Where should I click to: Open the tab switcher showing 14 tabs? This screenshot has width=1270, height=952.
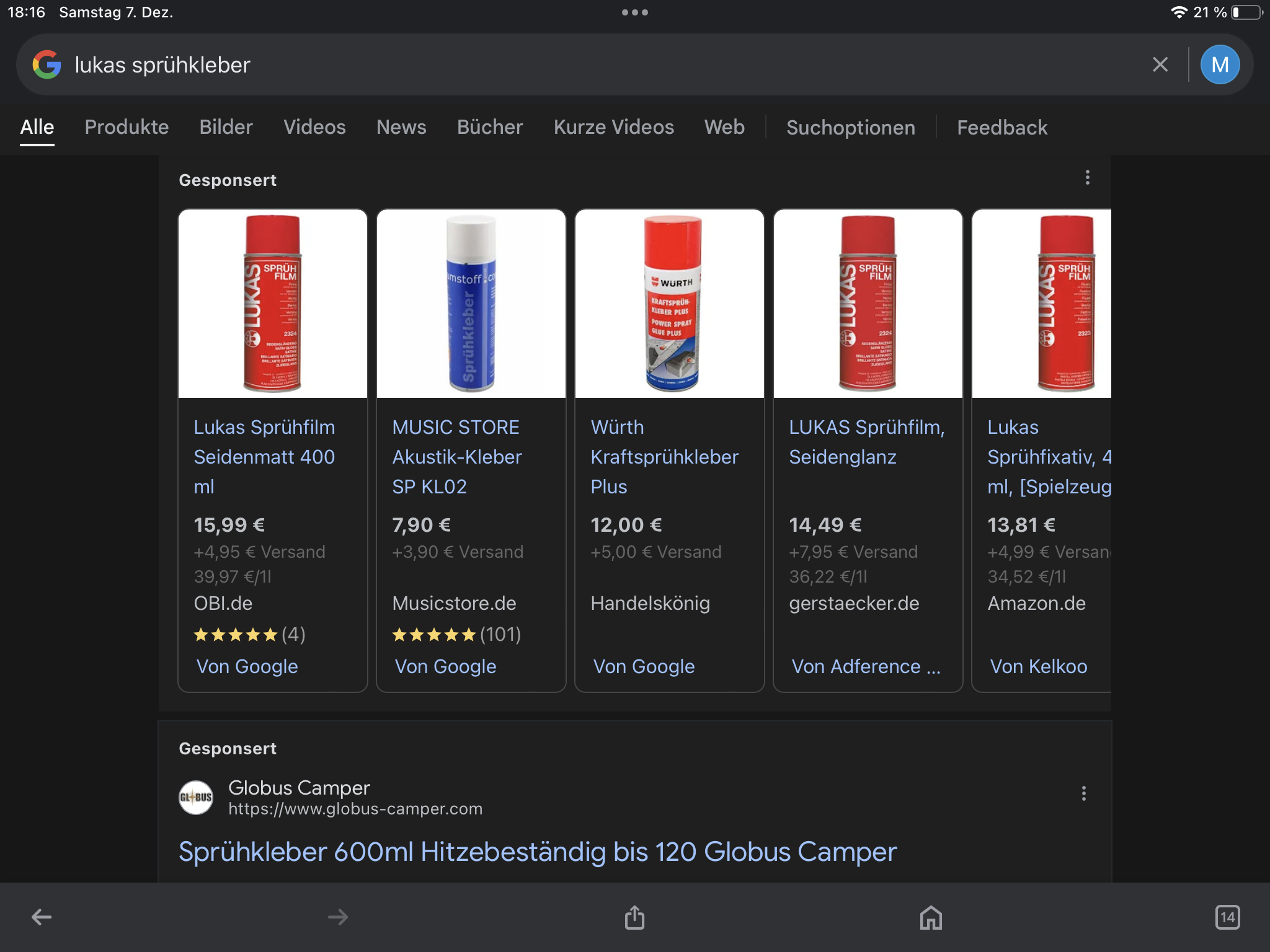tap(1227, 917)
